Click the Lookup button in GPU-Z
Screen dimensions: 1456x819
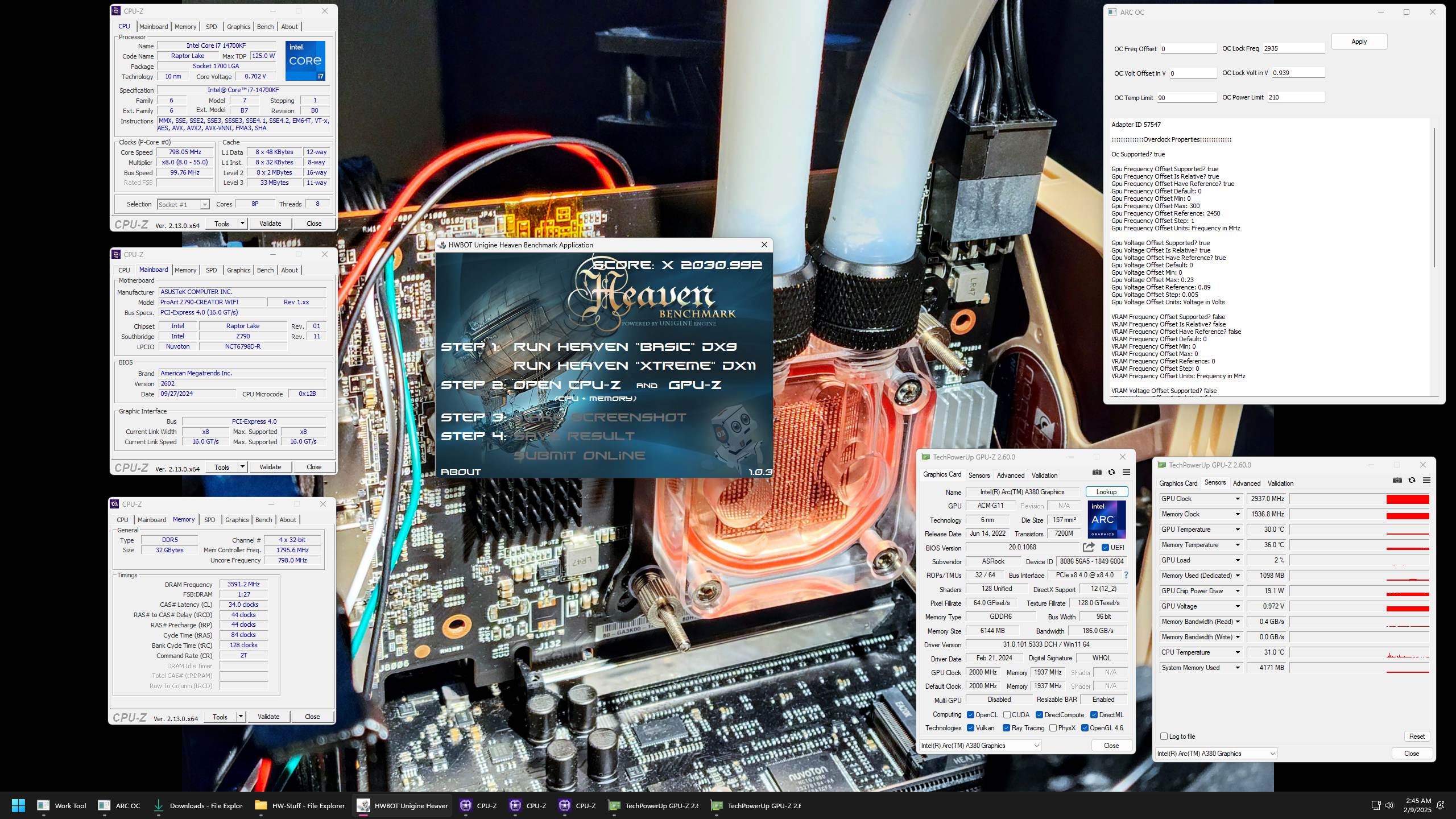point(1106,492)
